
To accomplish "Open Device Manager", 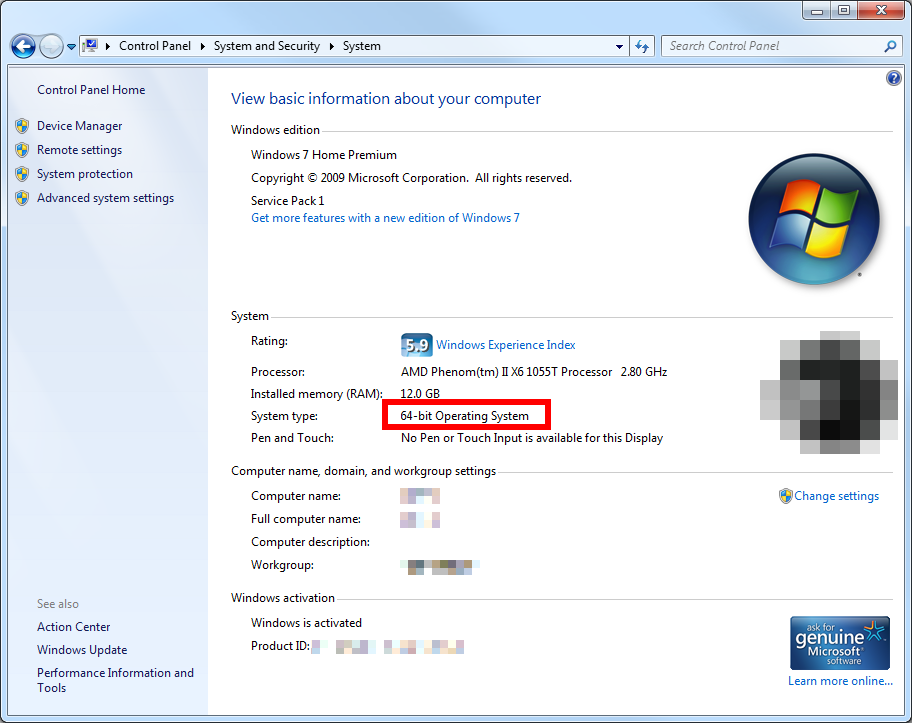I will (80, 126).
